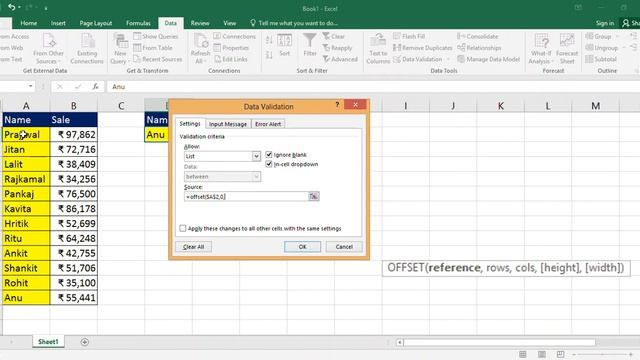Open the Review ribbon tab
Viewport: 640px width, 360px height.
tap(200, 23)
